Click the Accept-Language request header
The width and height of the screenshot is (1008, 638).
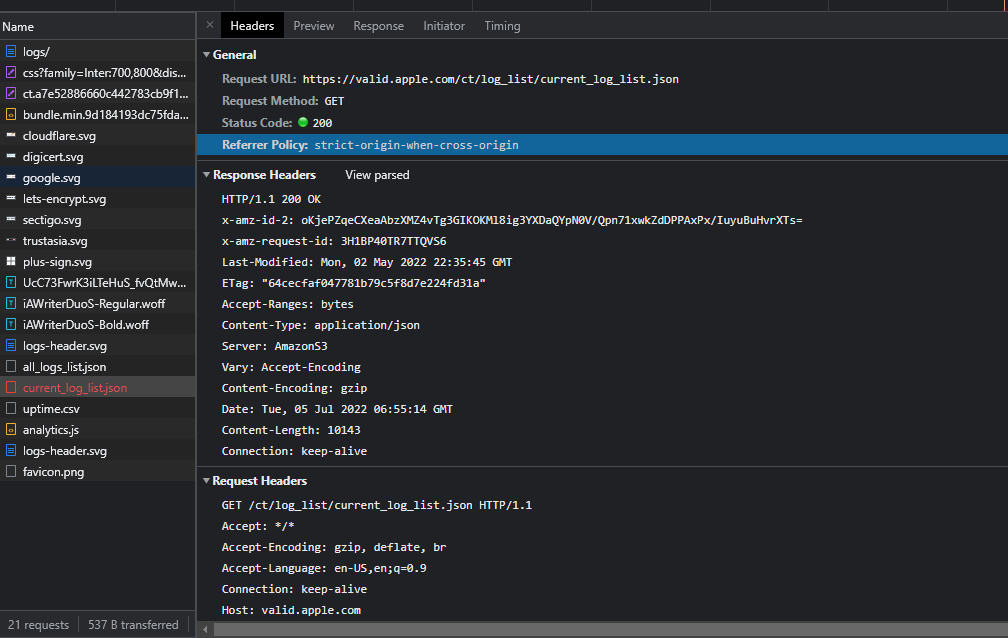coord(324,568)
